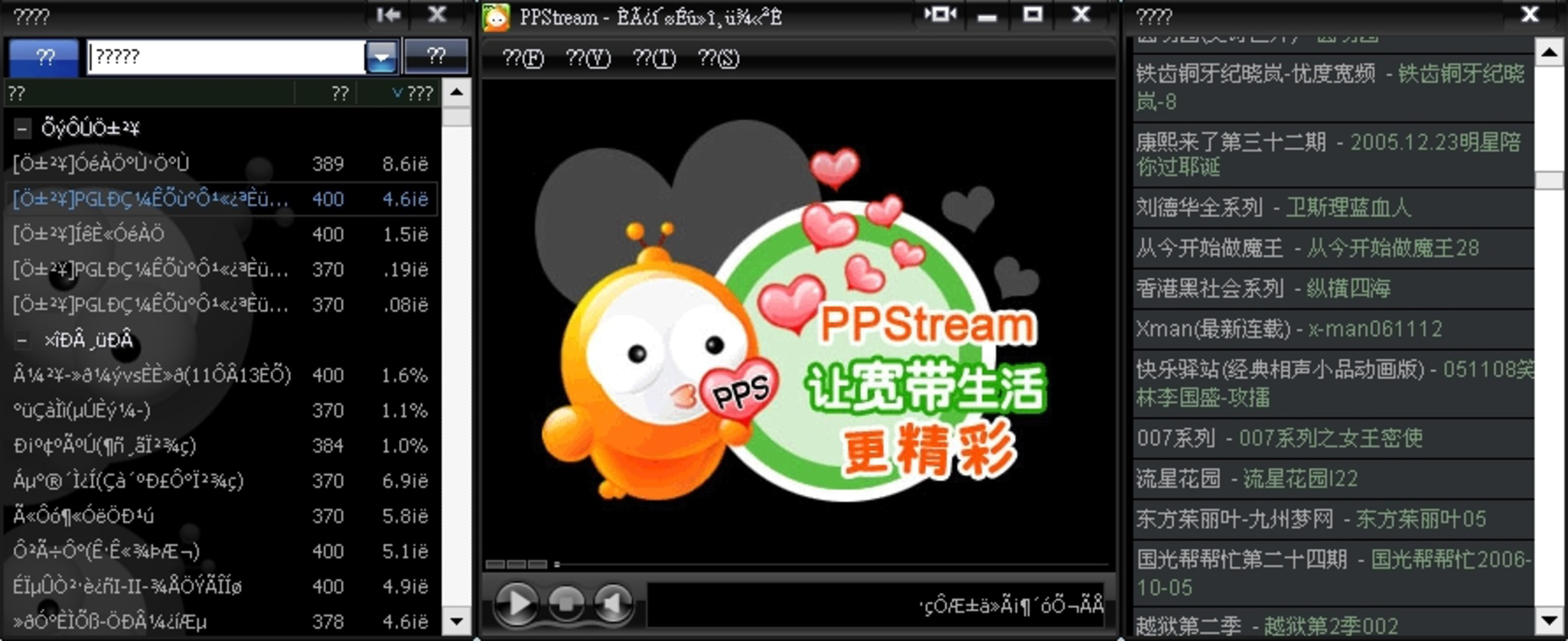Click the channel list scrollbar down arrow
The width and height of the screenshot is (1568, 641).
pos(456,621)
